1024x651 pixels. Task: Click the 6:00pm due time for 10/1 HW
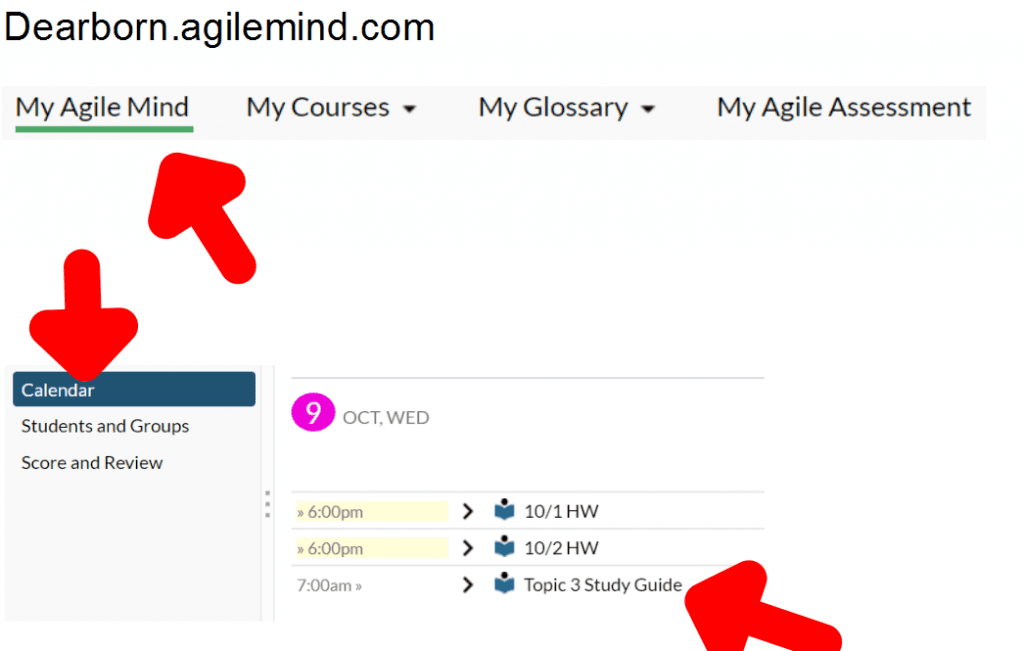click(x=335, y=512)
